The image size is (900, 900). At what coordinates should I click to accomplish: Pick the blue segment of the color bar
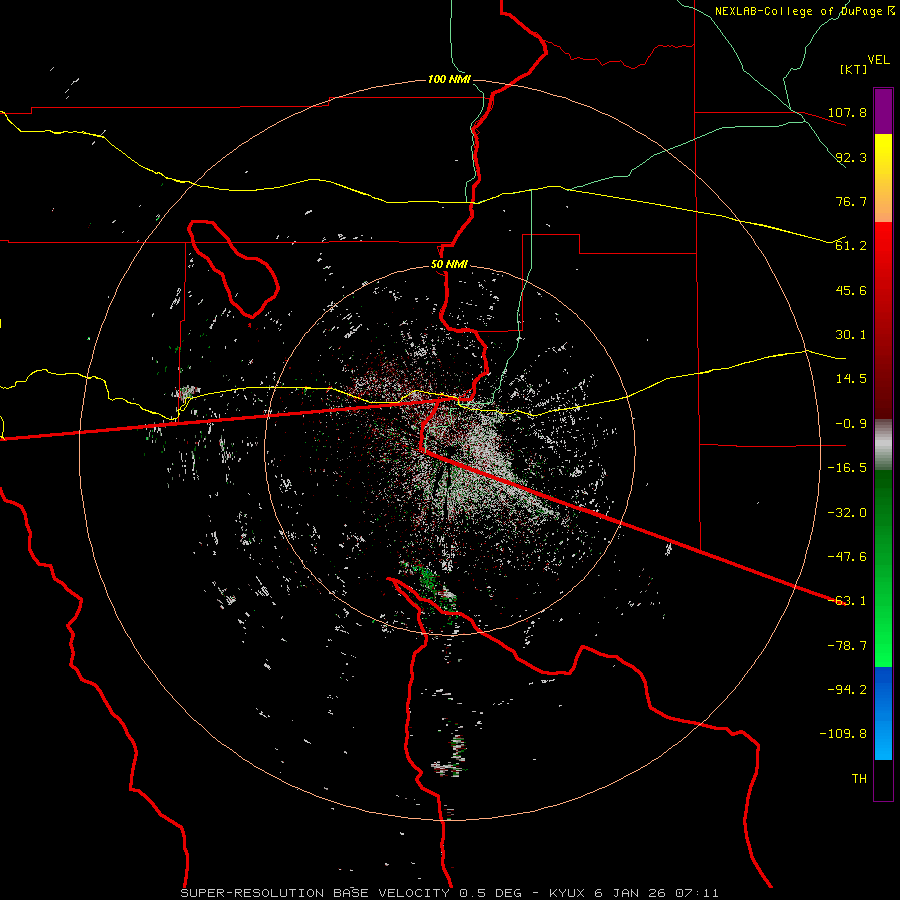(x=883, y=713)
